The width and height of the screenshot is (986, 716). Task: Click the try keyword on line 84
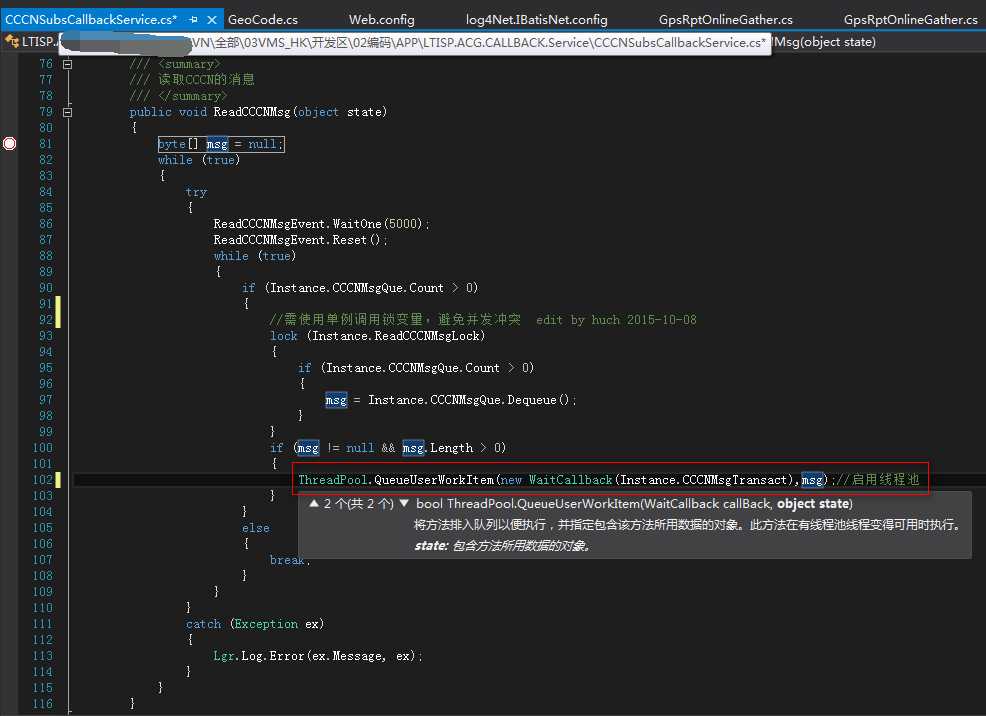pyautogui.click(x=196, y=192)
